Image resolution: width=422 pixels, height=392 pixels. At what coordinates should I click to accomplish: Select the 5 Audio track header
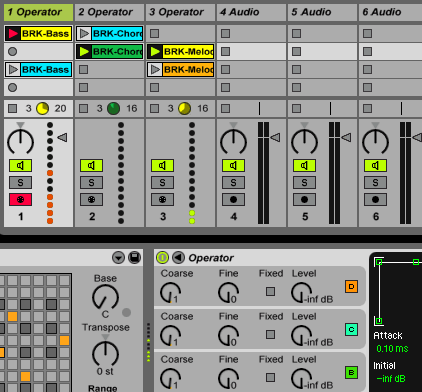(x=322, y=12)
